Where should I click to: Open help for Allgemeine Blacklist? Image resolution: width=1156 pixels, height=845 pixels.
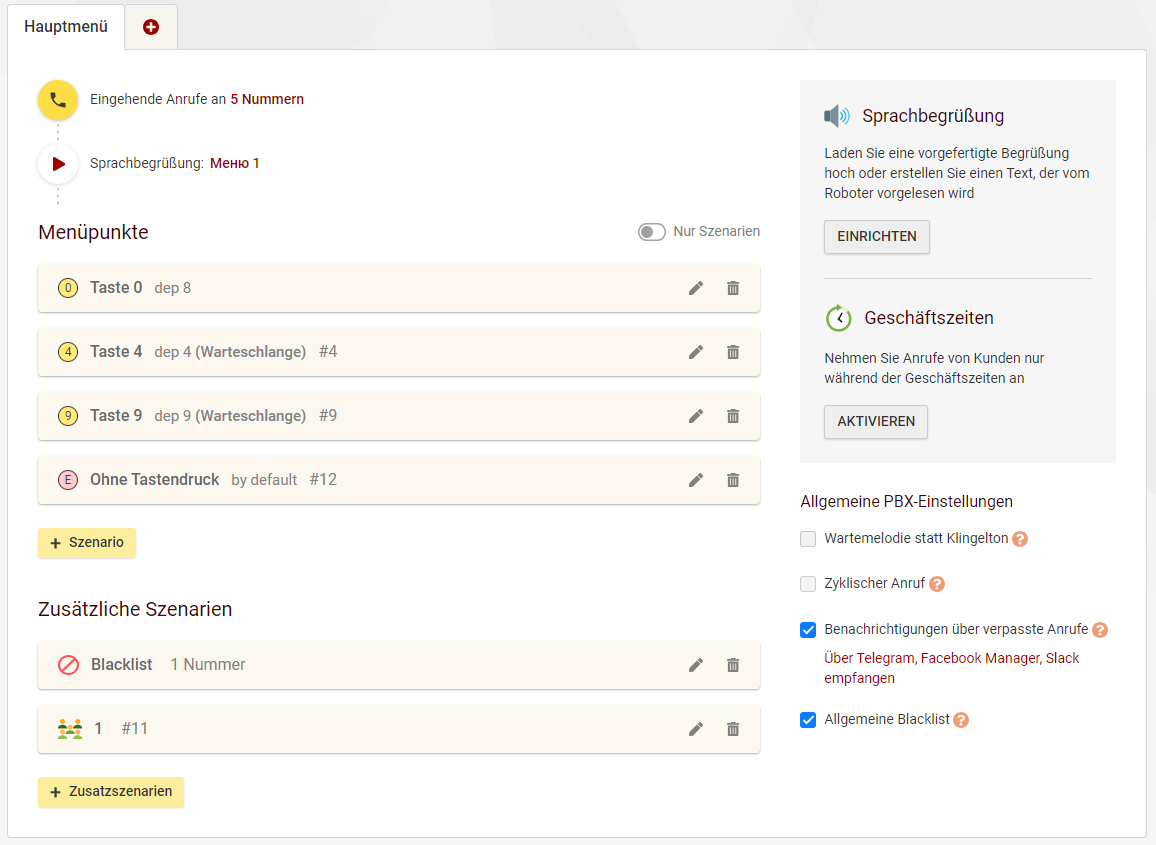[961, 720]
